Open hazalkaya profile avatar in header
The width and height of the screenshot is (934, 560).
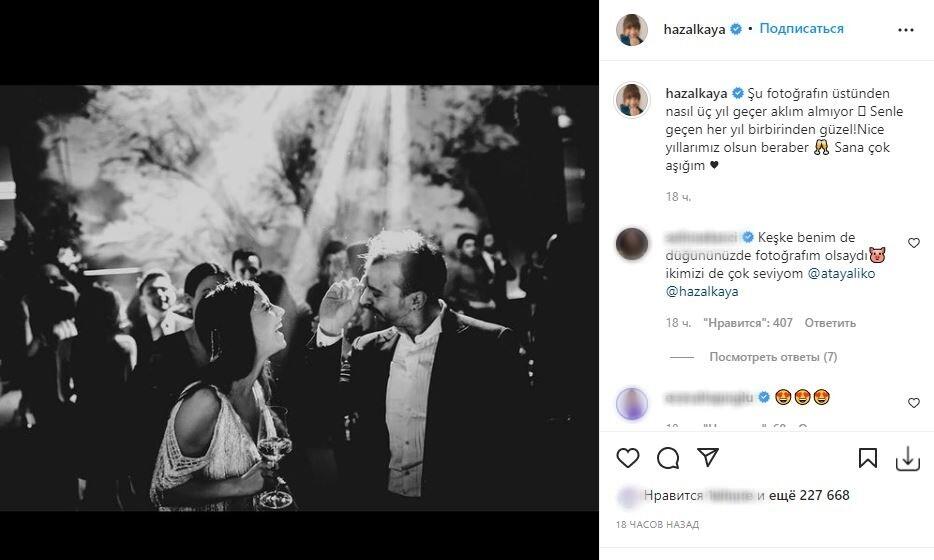632,30
